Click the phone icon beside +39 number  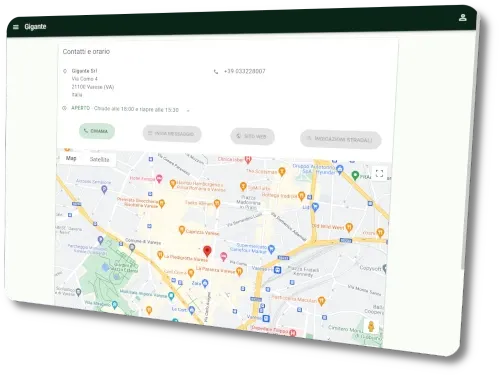point(216,72)
